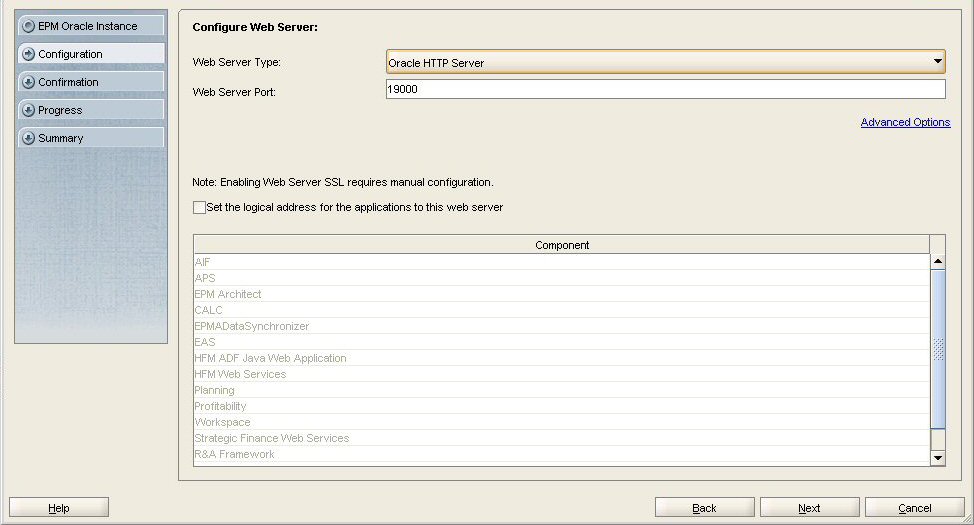Screen dimensions: 974x525
Task: Click the component list scrollbar thumb
Action: (x=938, y=349)
